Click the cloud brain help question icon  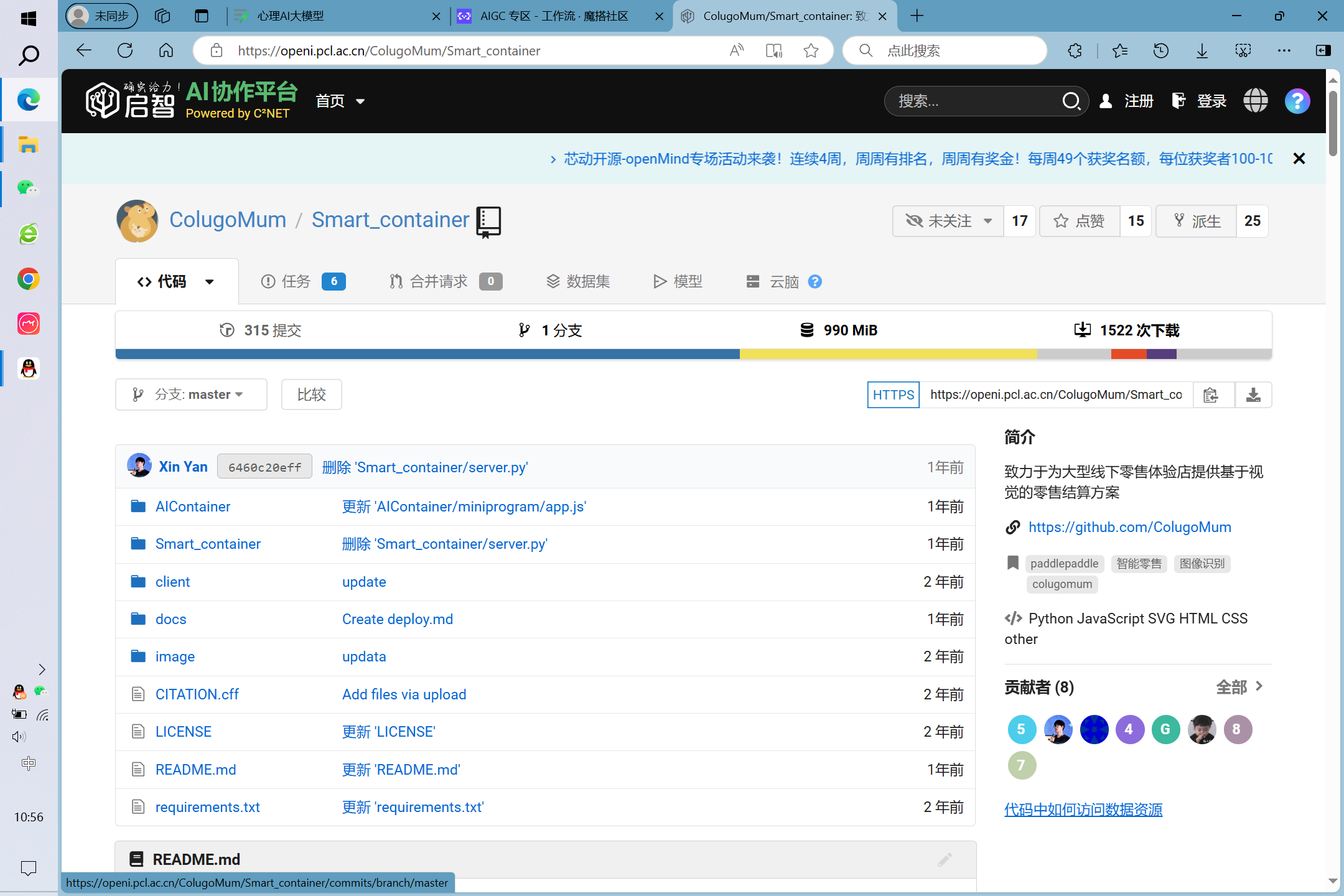point(814,282)
